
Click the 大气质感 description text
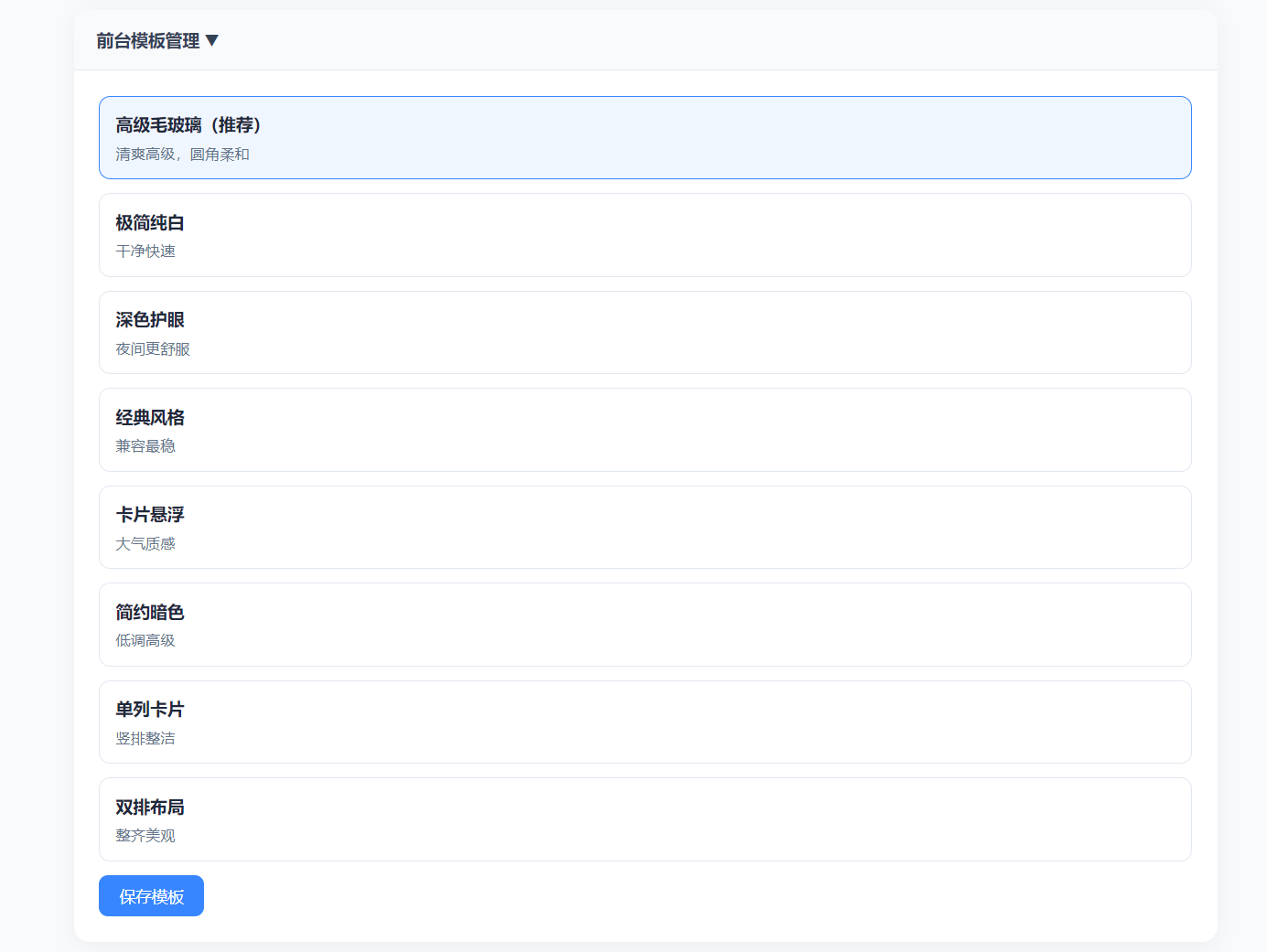(145, 544)
